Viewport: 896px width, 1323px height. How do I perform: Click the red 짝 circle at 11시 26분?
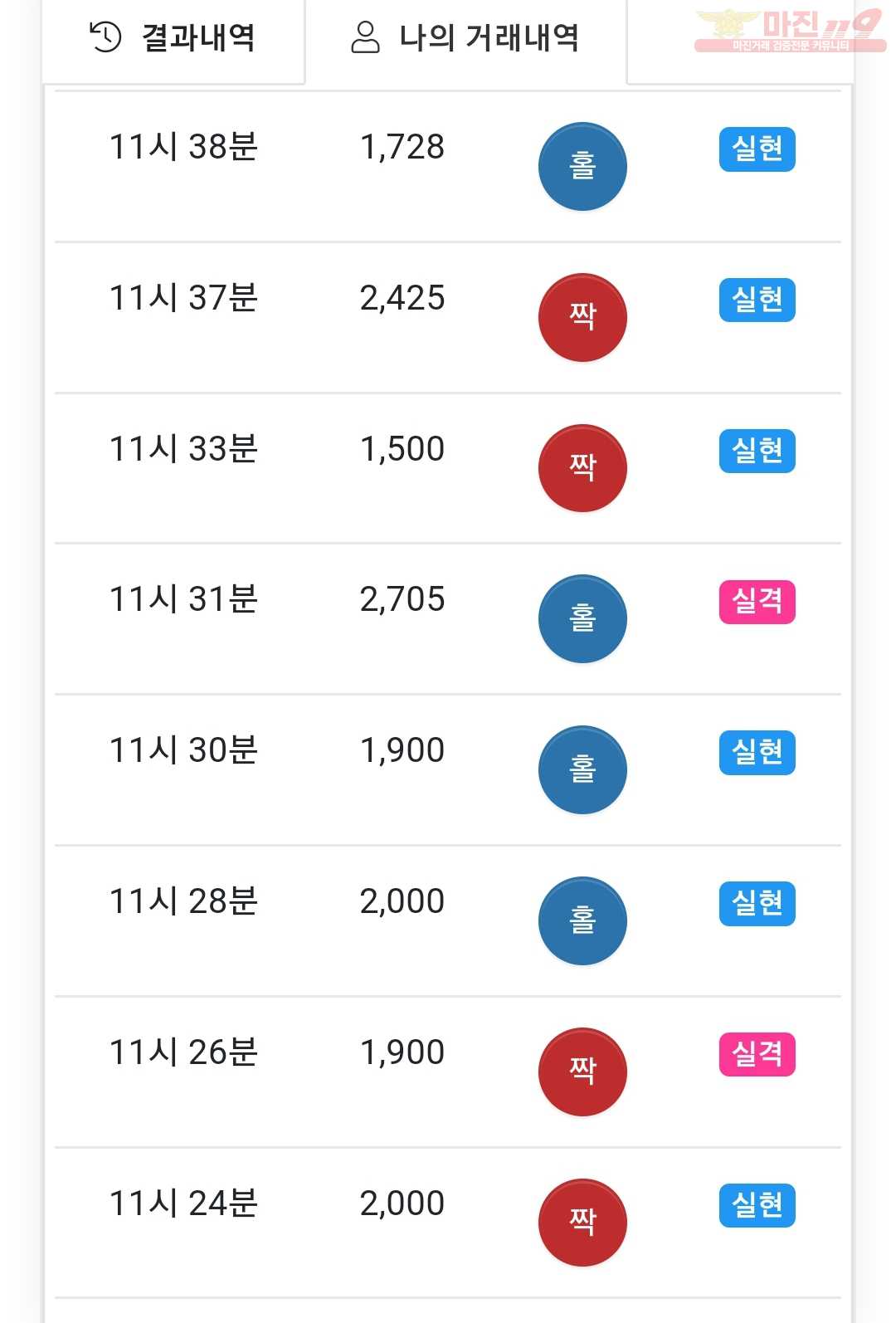582,1072
